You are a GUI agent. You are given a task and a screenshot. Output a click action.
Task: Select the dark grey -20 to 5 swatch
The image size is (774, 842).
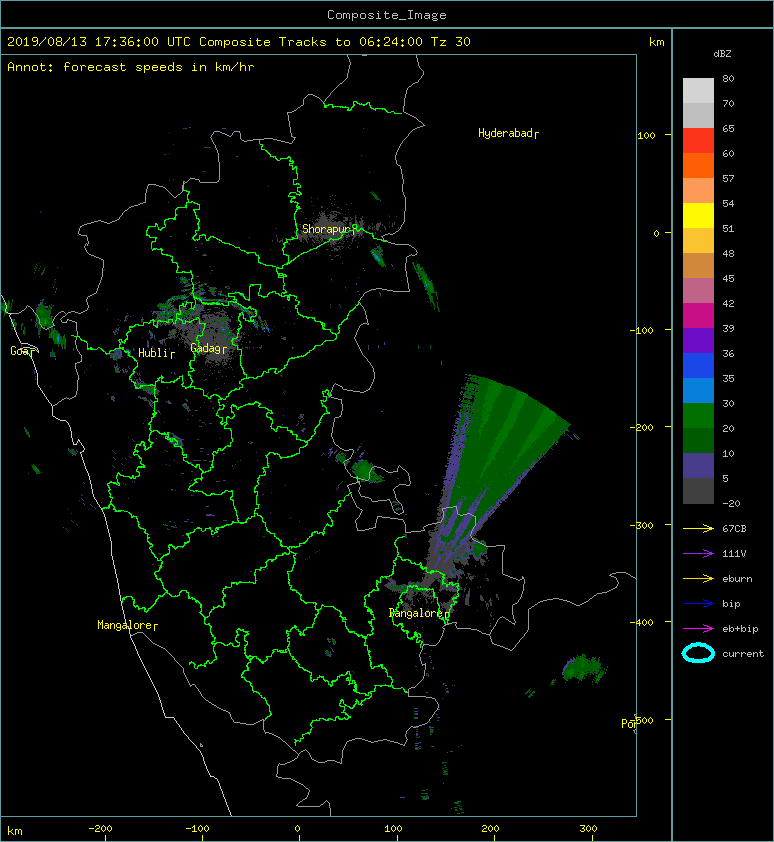698,490
